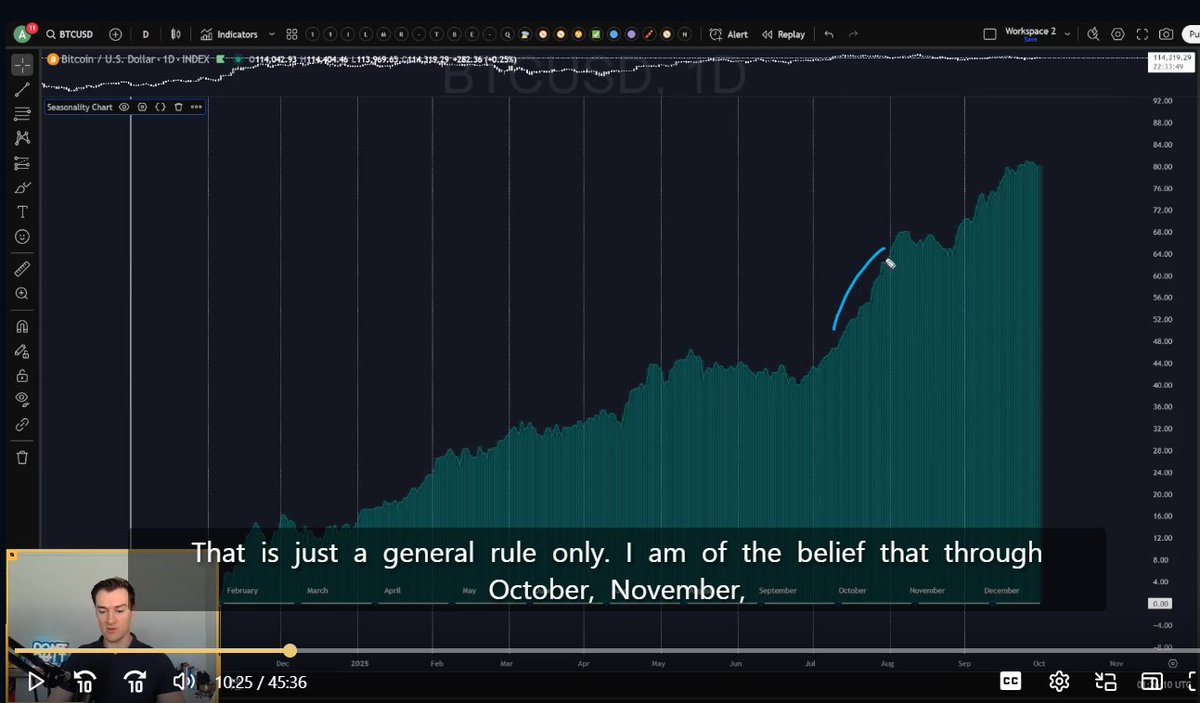Viewport: 1200px width, 703px height.
Task: Expand the arrow next to Indicators
Action: tap(272, 34)
